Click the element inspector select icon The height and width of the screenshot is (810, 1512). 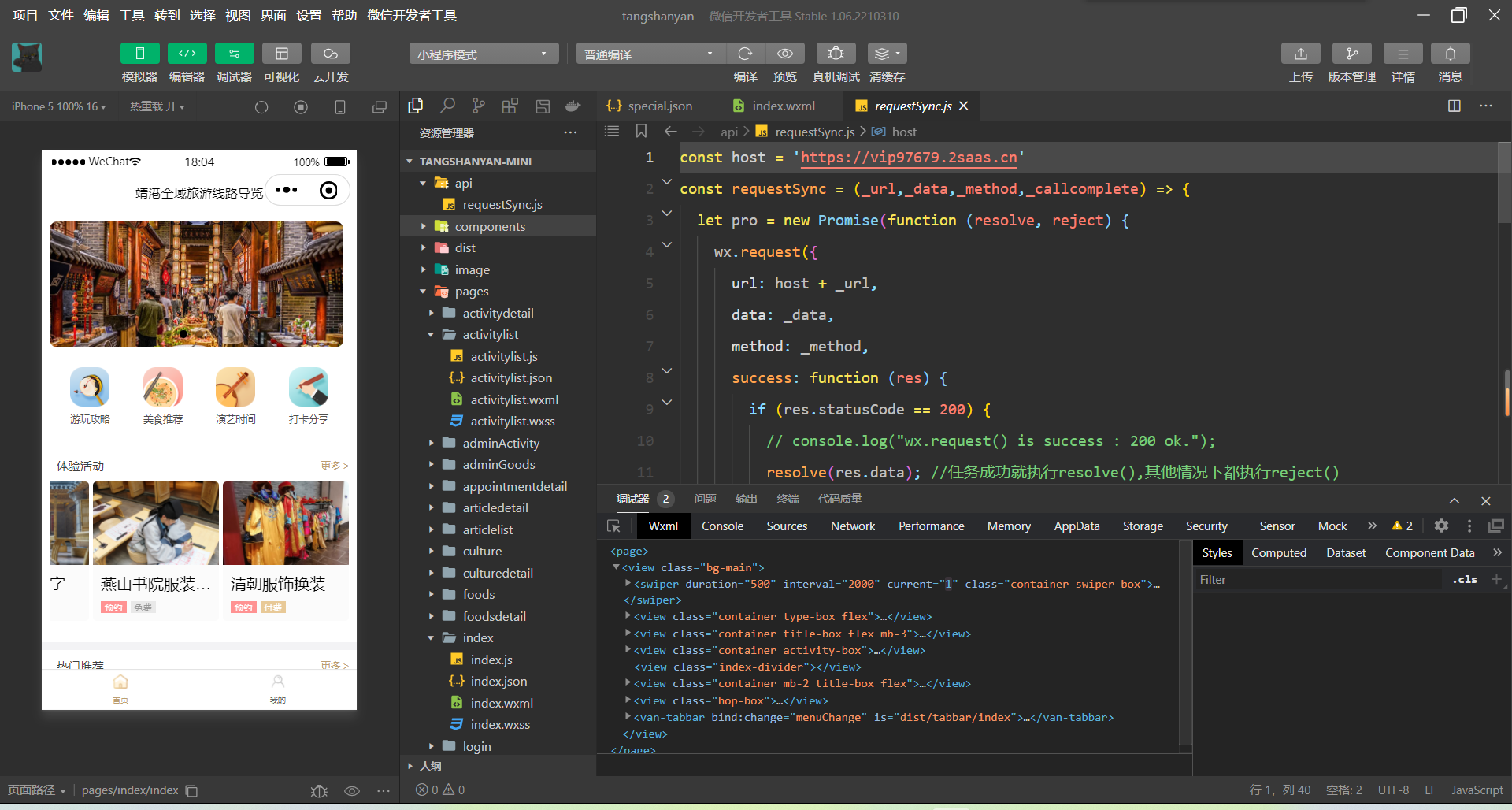pos(614,526)
